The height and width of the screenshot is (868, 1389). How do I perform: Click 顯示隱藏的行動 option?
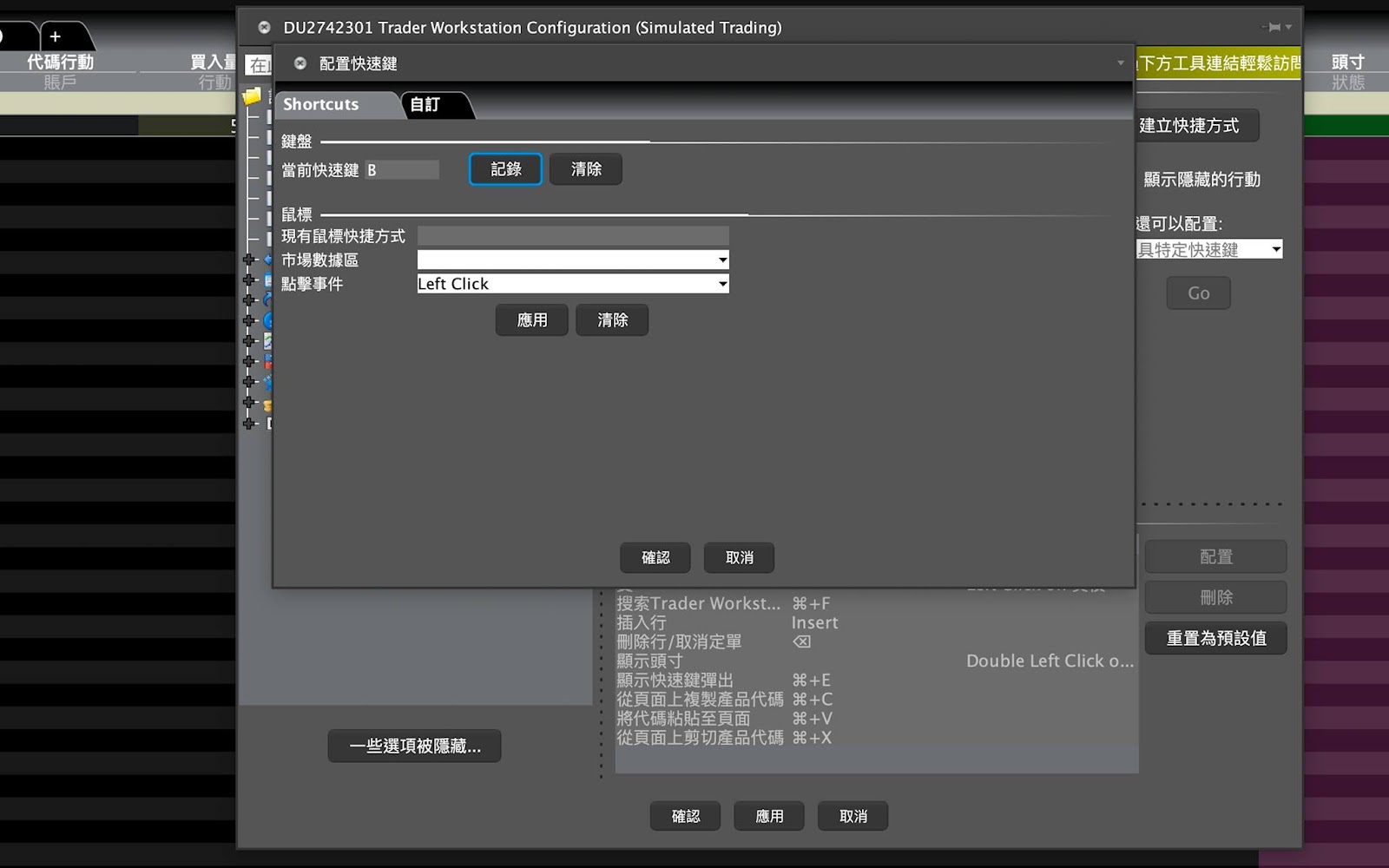click(x=1201, y=180)
